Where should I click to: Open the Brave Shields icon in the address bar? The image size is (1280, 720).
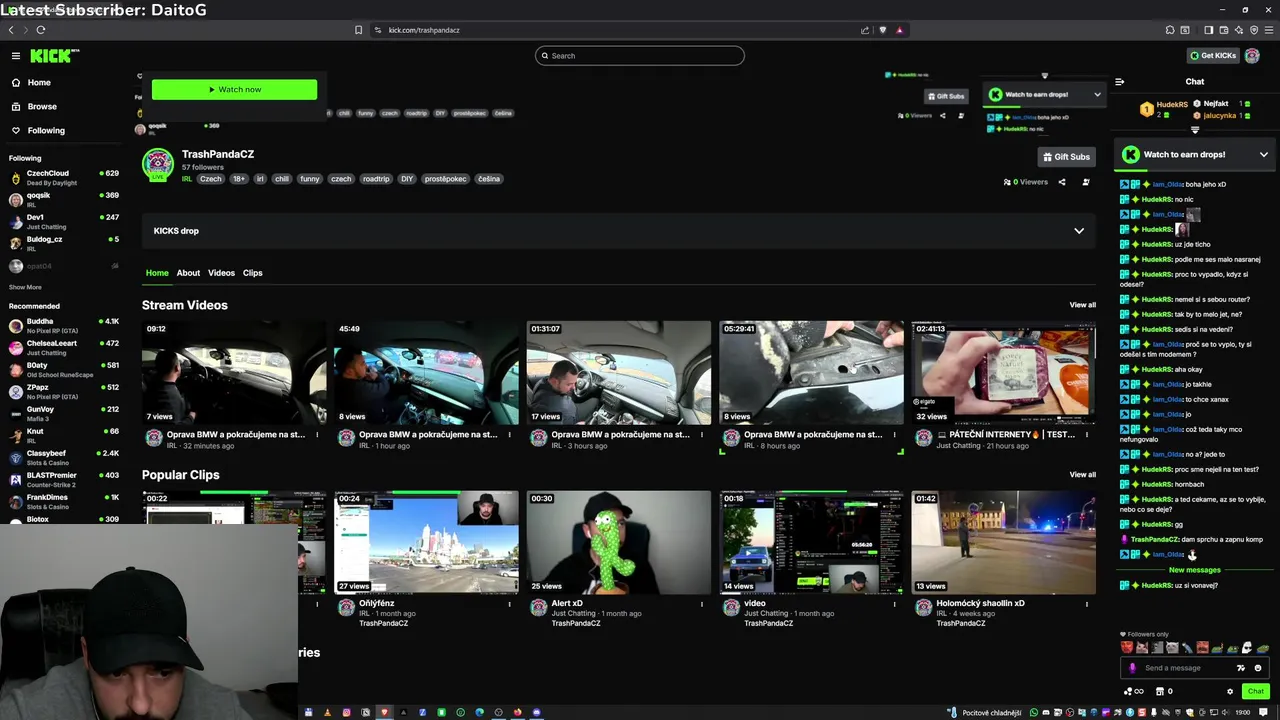pyautogui.click(x=883, y=30)
